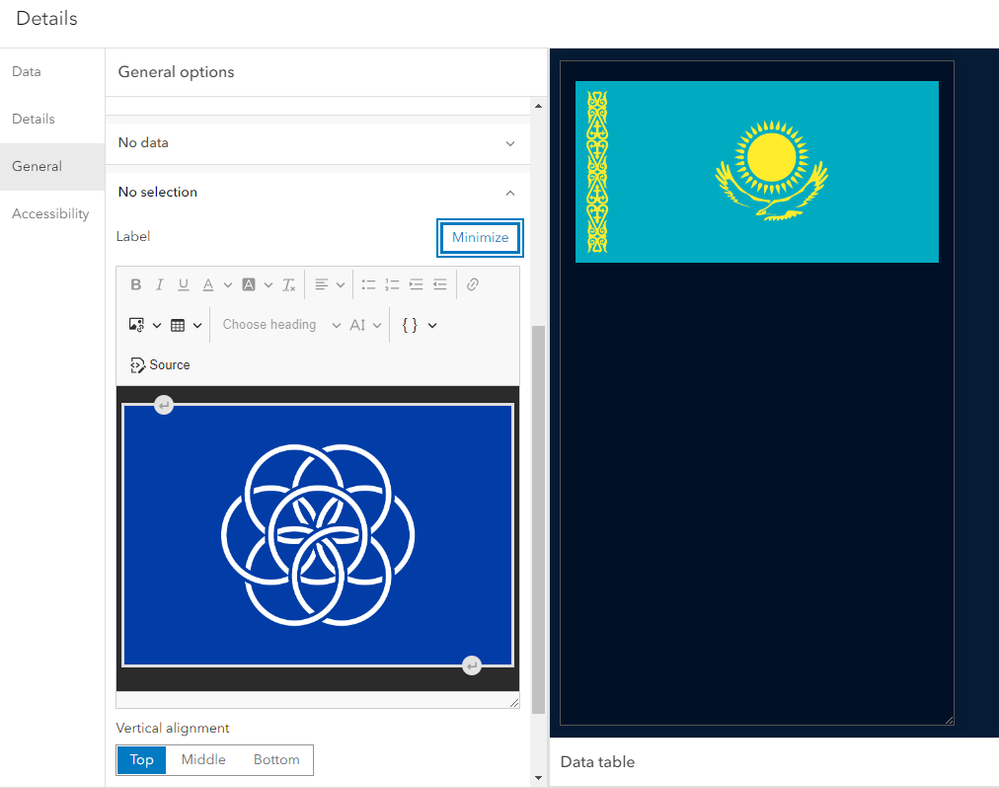Viewport: 999px width, 788px height.
Task: Switch editor to Source mode
Action: (160, 365)
